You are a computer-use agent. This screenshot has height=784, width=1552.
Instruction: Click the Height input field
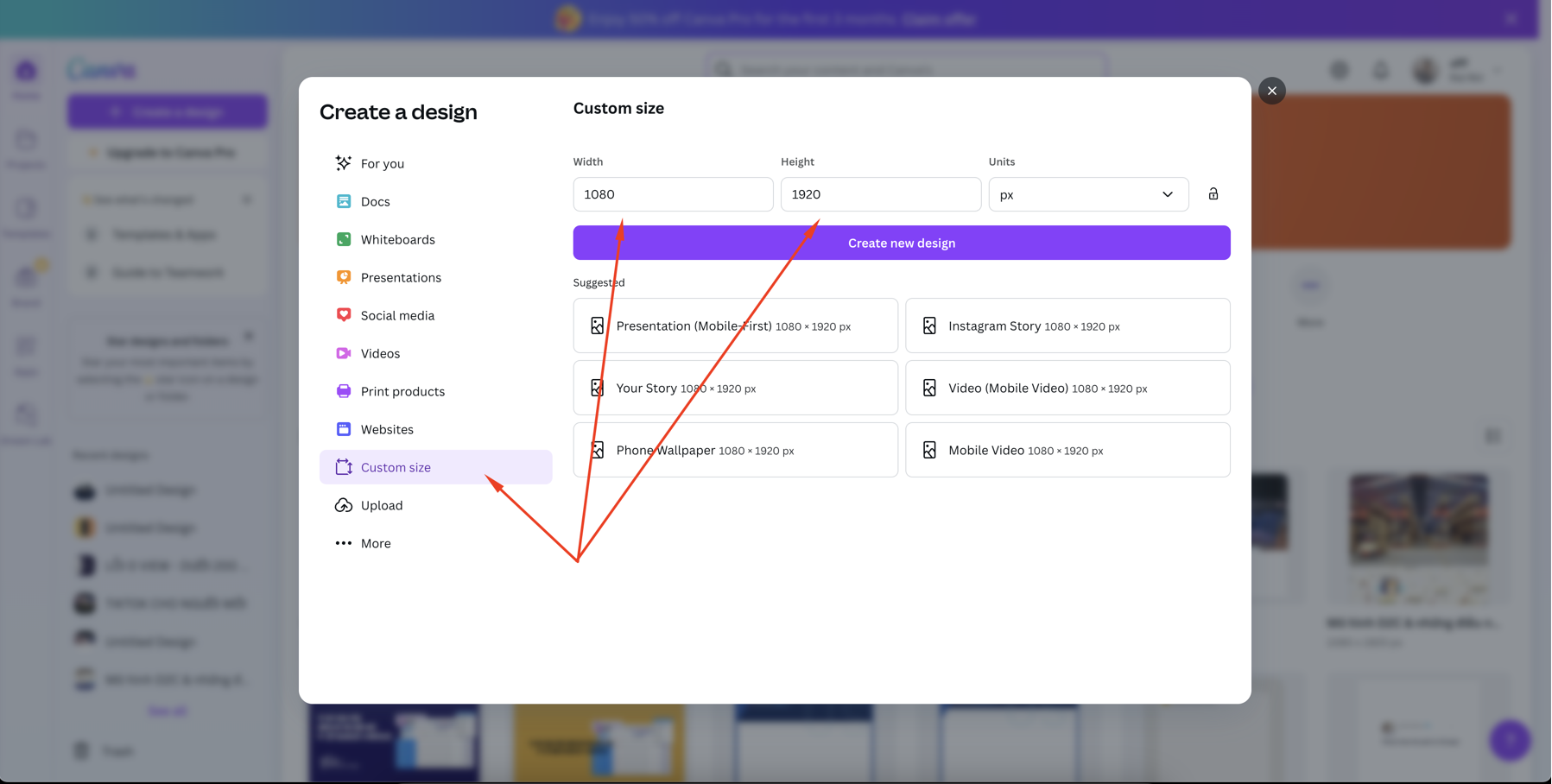pos(880,194)
